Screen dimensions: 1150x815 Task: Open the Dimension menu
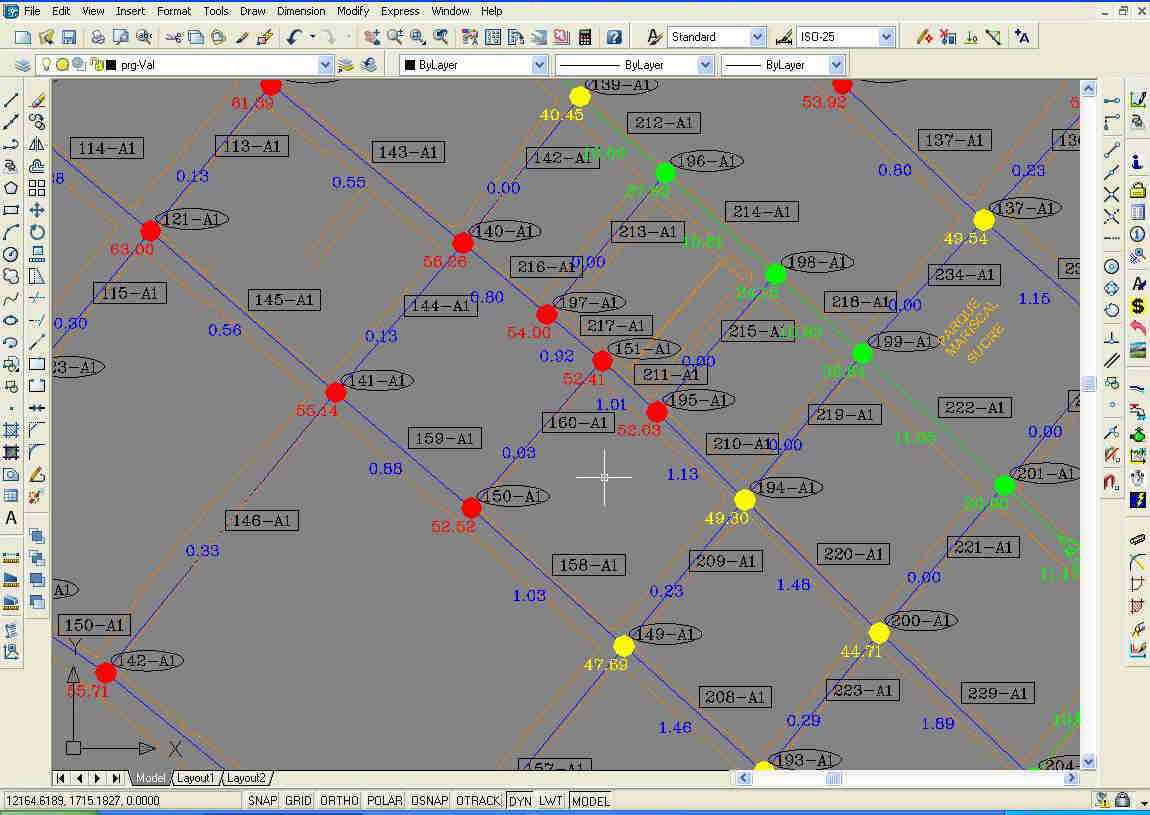(x=301, y=11)
